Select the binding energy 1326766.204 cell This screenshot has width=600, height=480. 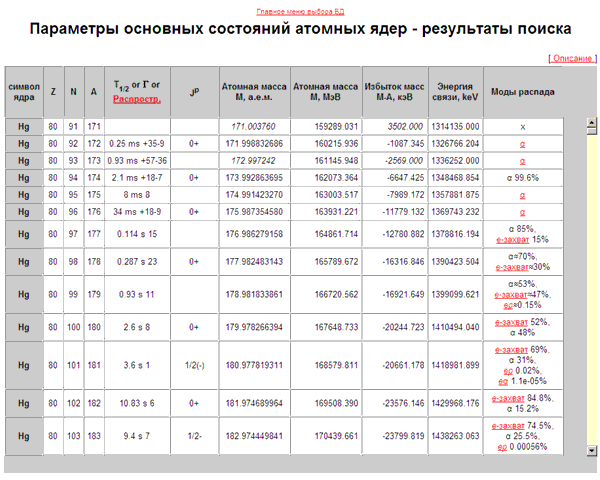455,144
